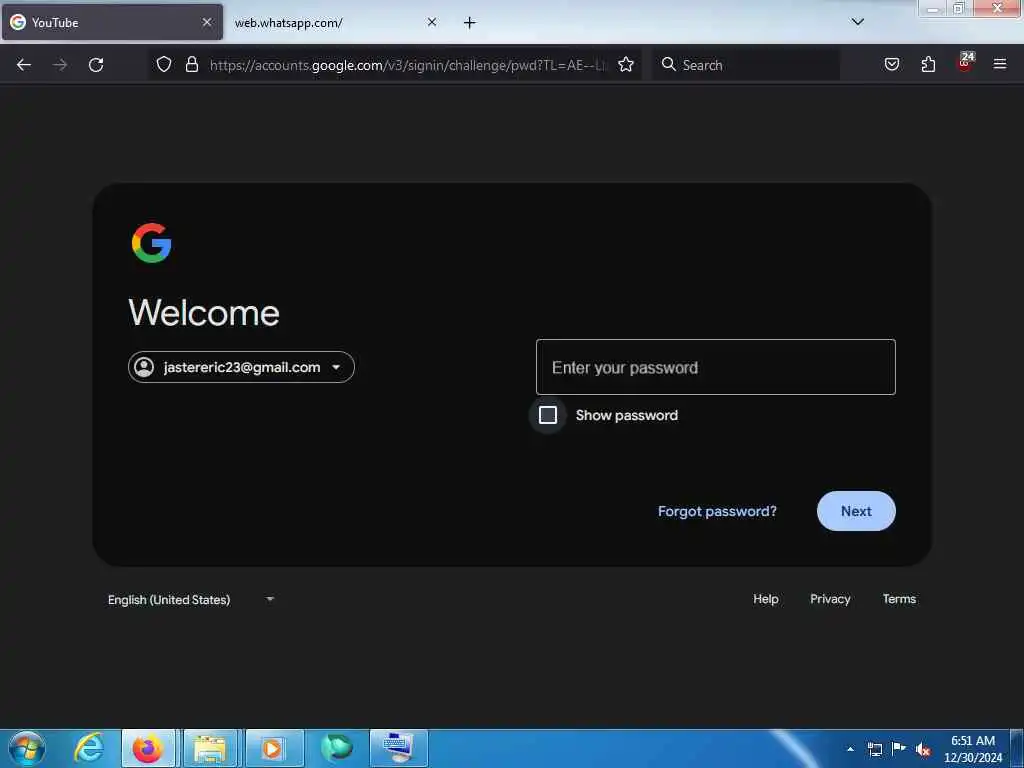Open the Terms link
This screenshot has height=768, width=1024.
899,599
